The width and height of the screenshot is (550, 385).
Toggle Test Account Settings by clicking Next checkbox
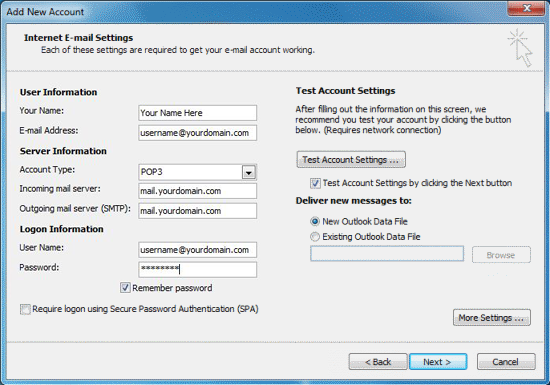[315, 183]
